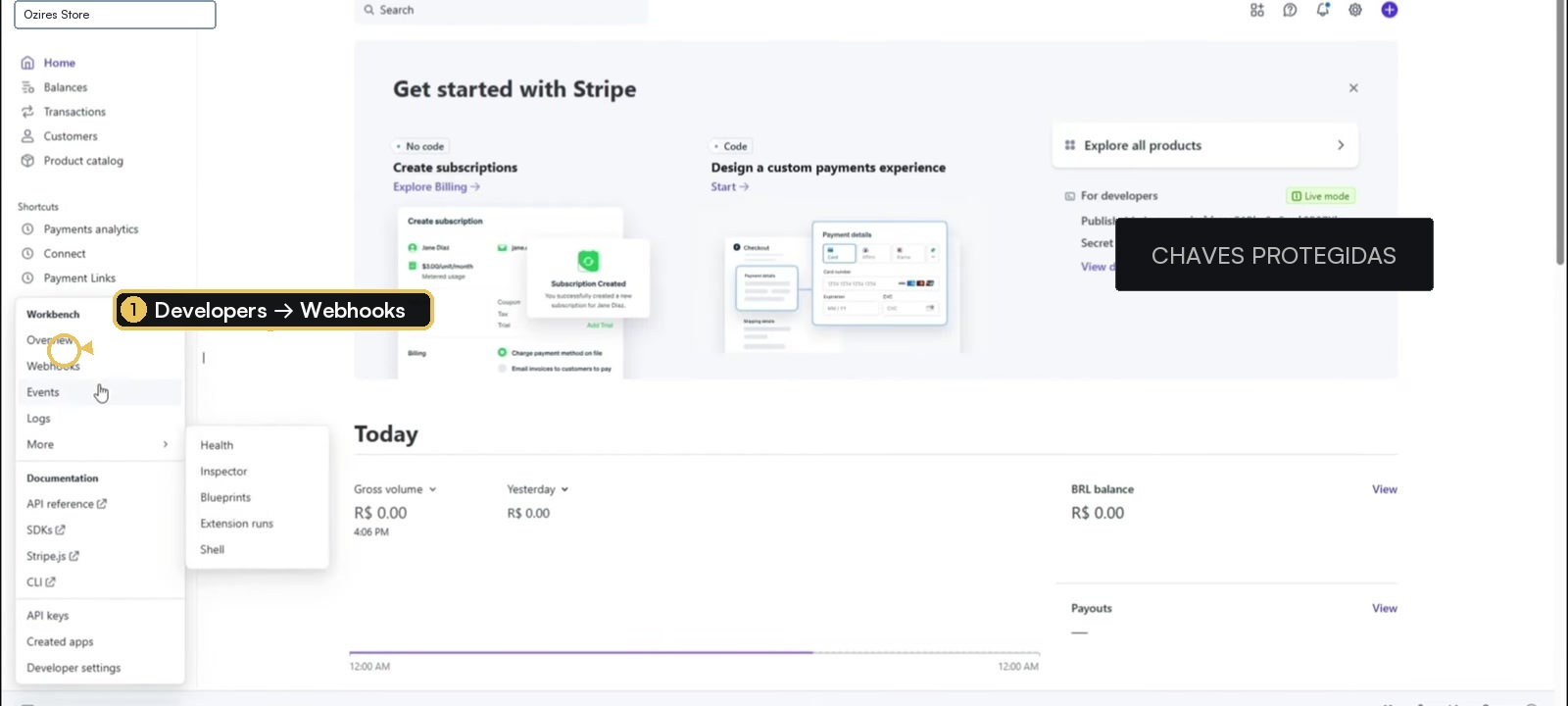
Task: Open the Explore all products chevron
Action: 1341,145
